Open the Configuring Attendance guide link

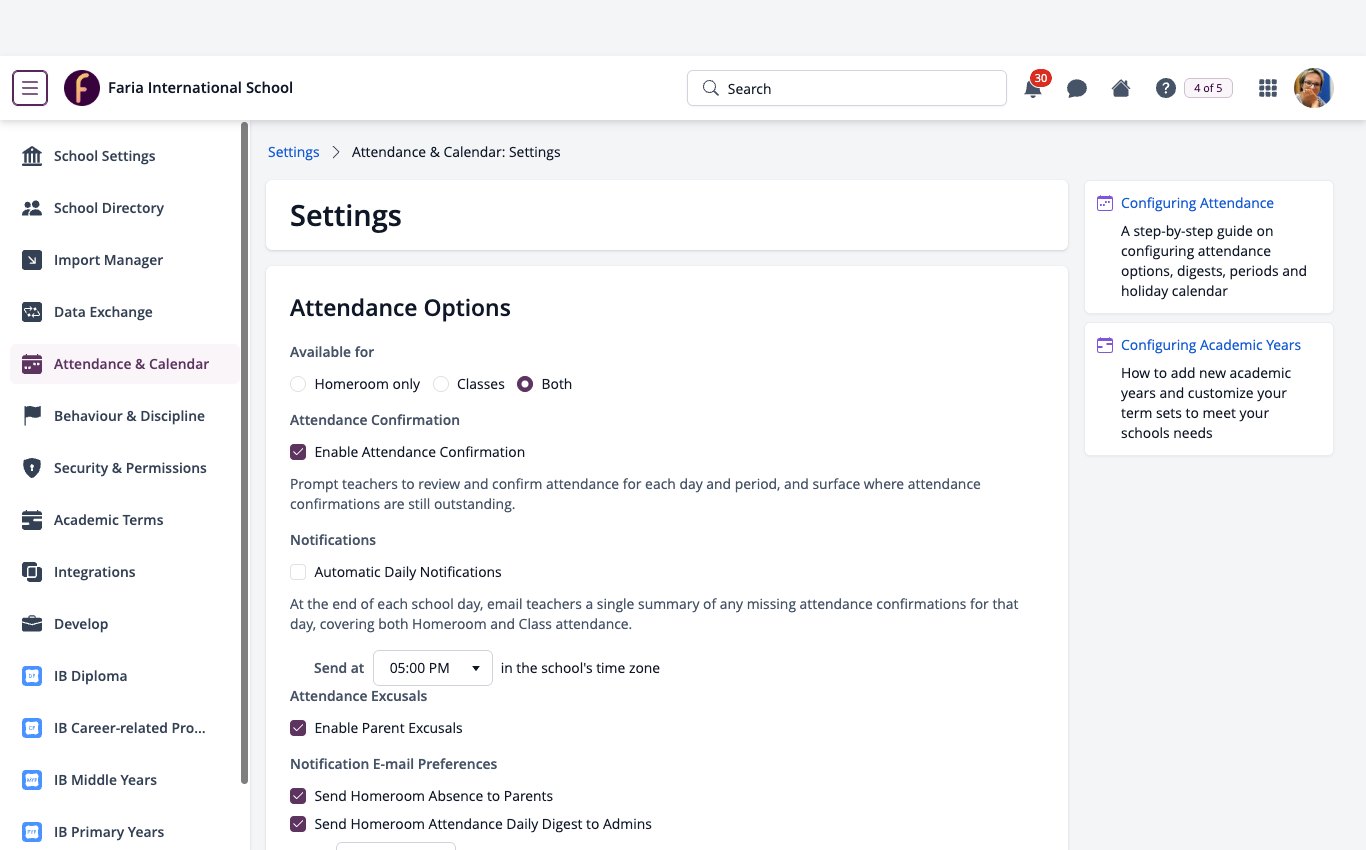pyautogui.click(x=1197, y=203)
